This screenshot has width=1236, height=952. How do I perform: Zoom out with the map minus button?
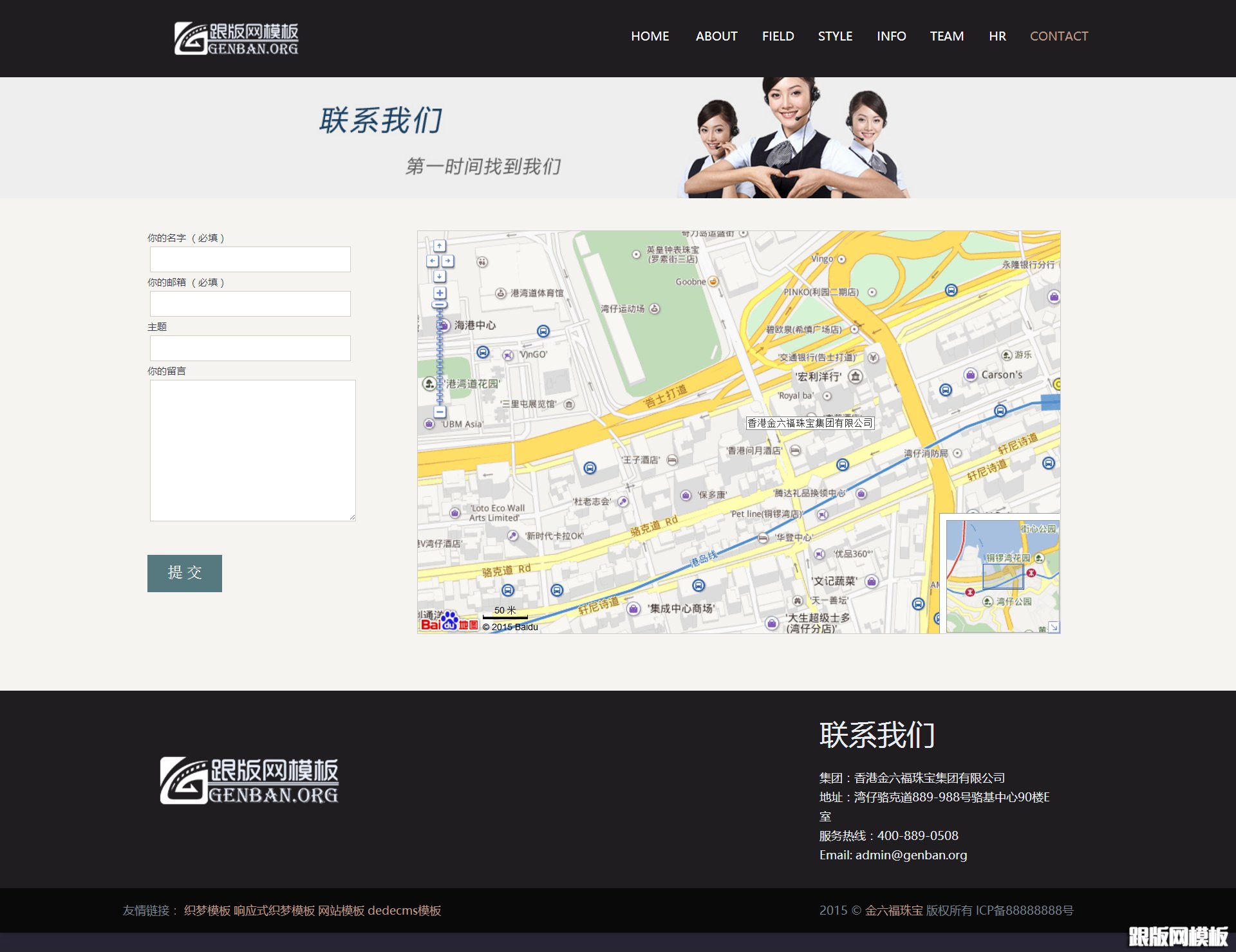tap(440, 412)
